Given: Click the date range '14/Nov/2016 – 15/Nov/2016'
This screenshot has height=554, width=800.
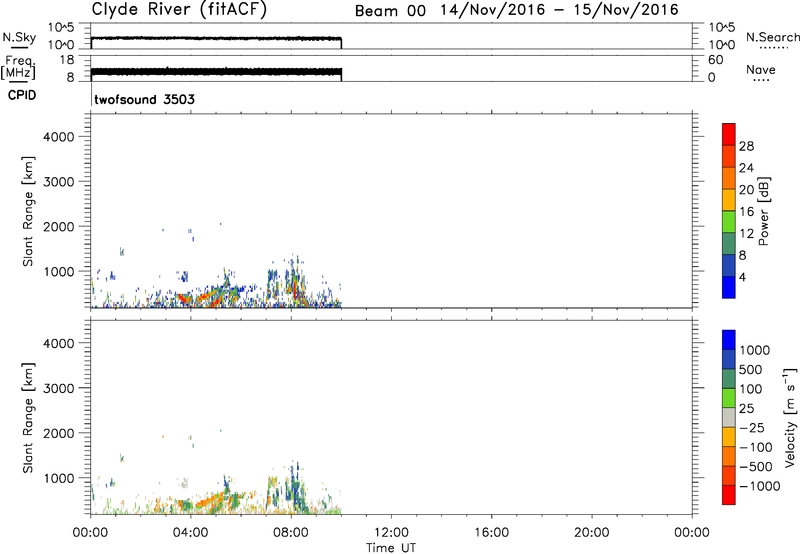Looking at the screenshot, I should 560,10.
